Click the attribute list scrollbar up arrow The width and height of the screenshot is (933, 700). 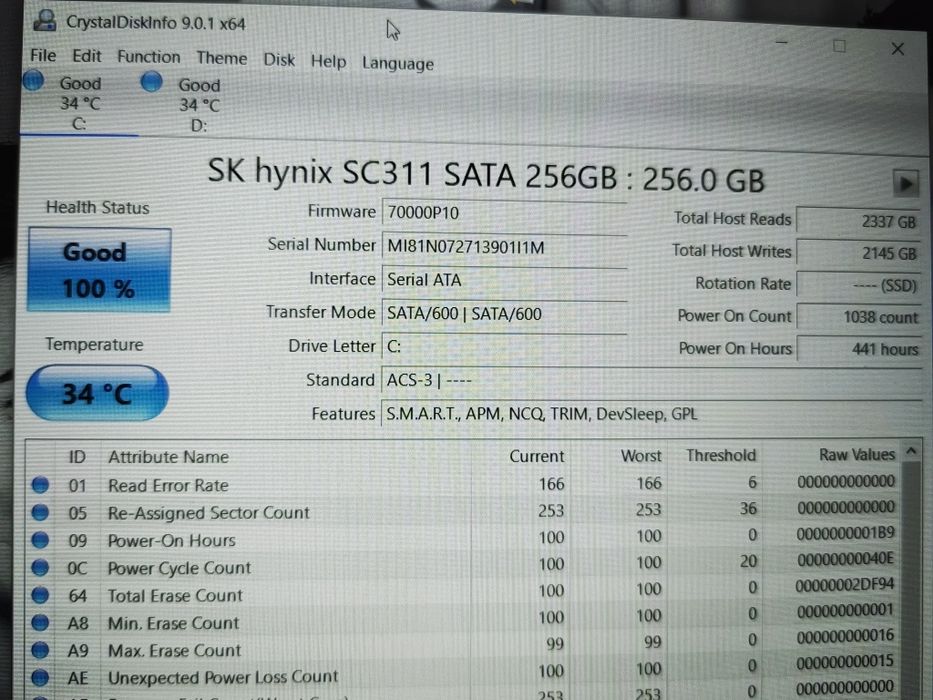[x=911, y=452]
